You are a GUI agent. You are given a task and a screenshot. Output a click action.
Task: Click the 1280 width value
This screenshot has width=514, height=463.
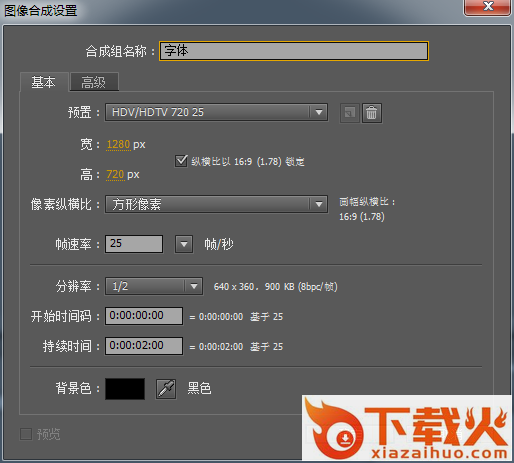[118, 145]
